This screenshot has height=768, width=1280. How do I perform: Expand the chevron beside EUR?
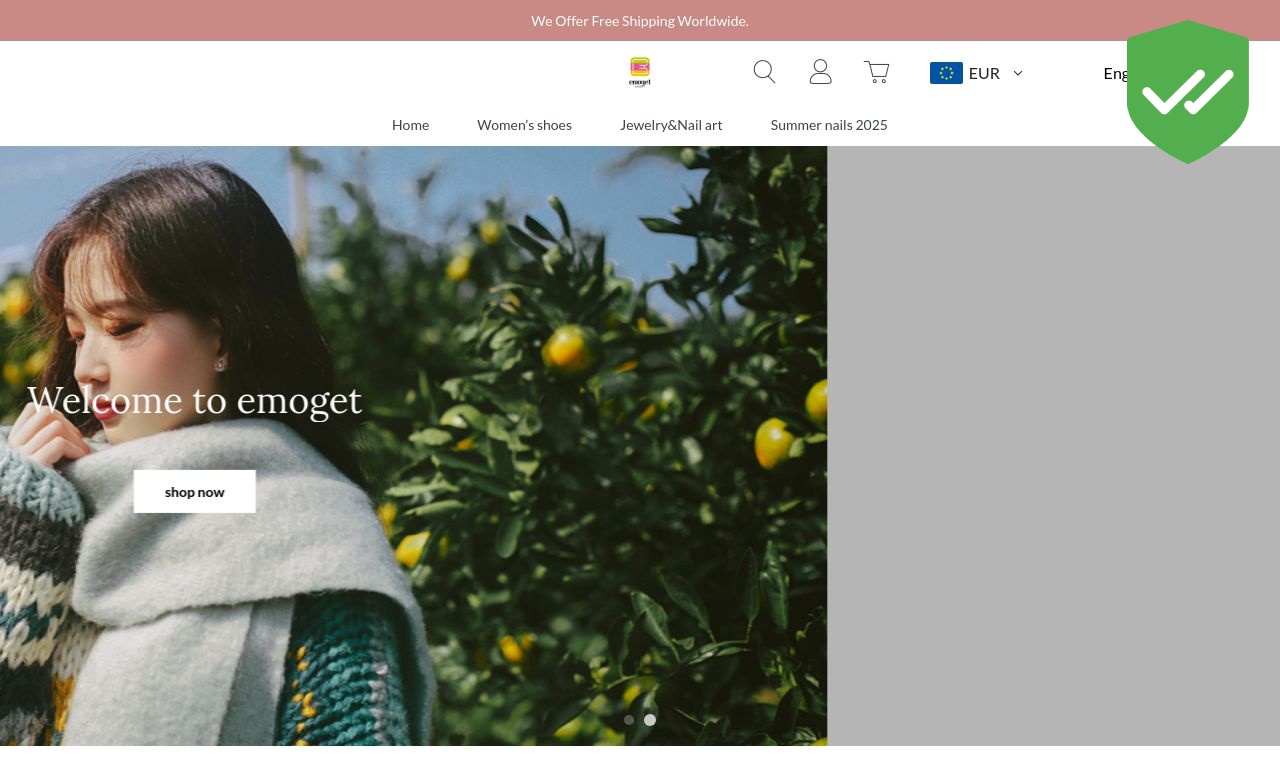click(x=1018, y=73)
